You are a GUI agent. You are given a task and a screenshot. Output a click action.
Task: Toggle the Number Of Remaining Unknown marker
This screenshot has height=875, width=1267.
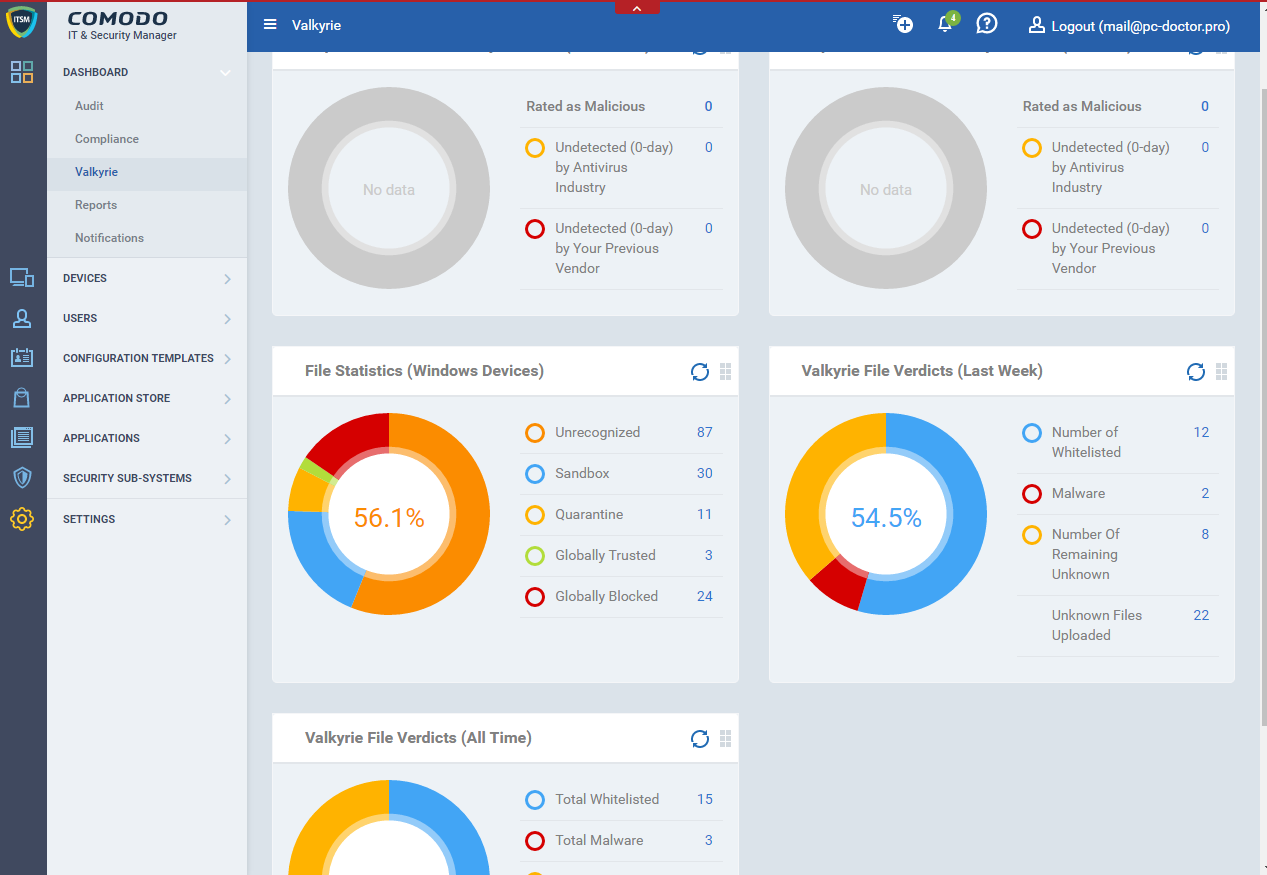coord(1032,535)
